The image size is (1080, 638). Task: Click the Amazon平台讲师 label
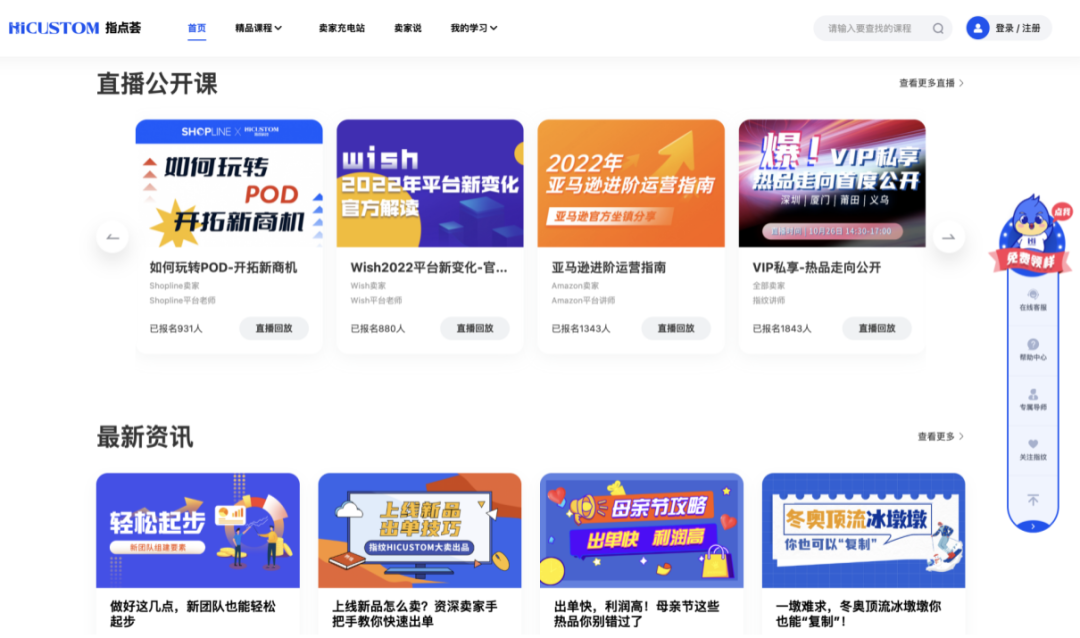pyautogui.click(x=583, y=300)
